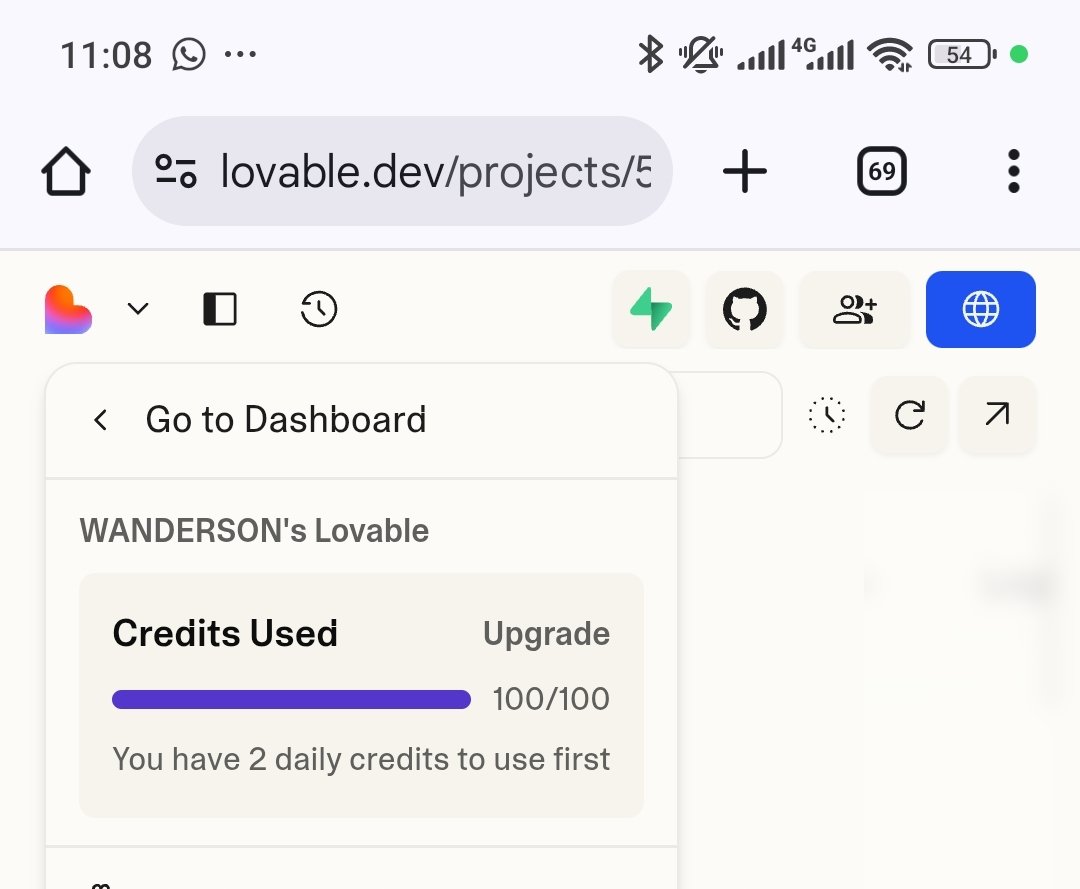
Task: Open version history clock icon
Action: [319, 309]
